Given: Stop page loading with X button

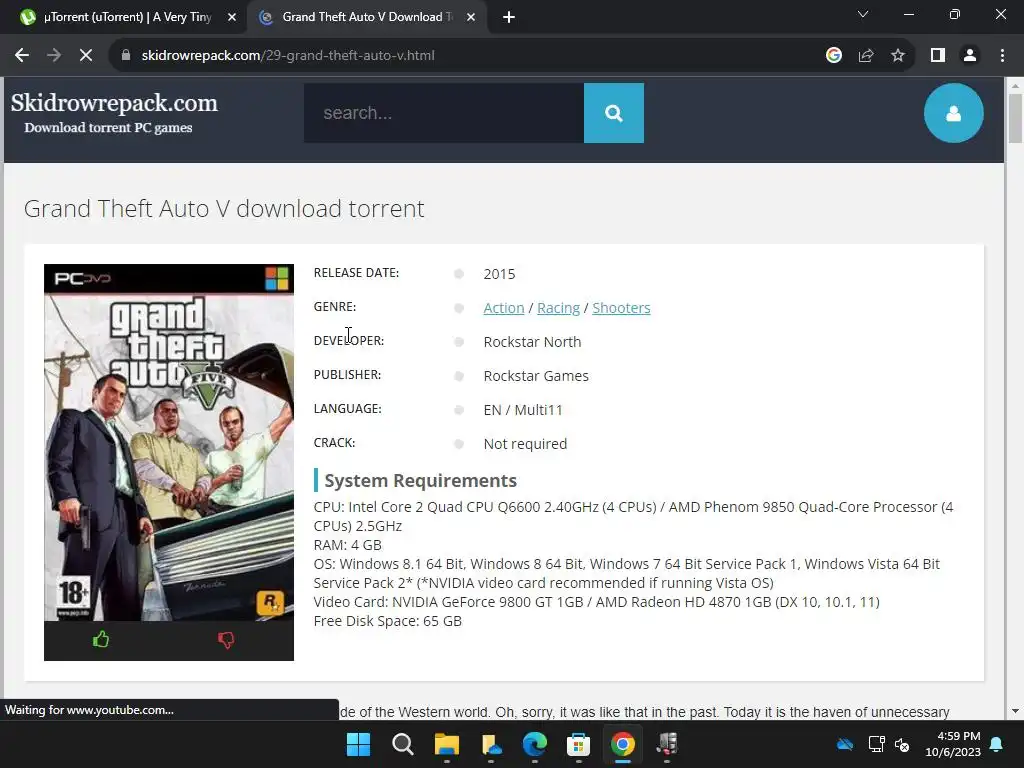Looking at the screenshot, I should click(86, 56).
